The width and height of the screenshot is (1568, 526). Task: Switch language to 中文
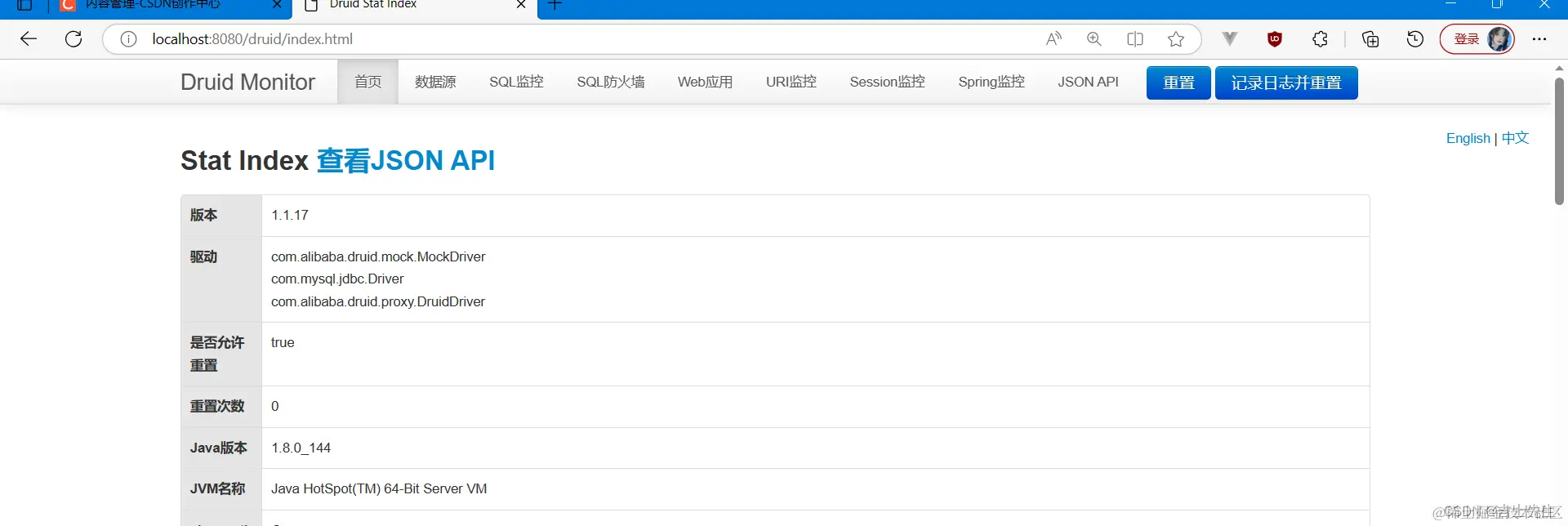[1515, 138]
